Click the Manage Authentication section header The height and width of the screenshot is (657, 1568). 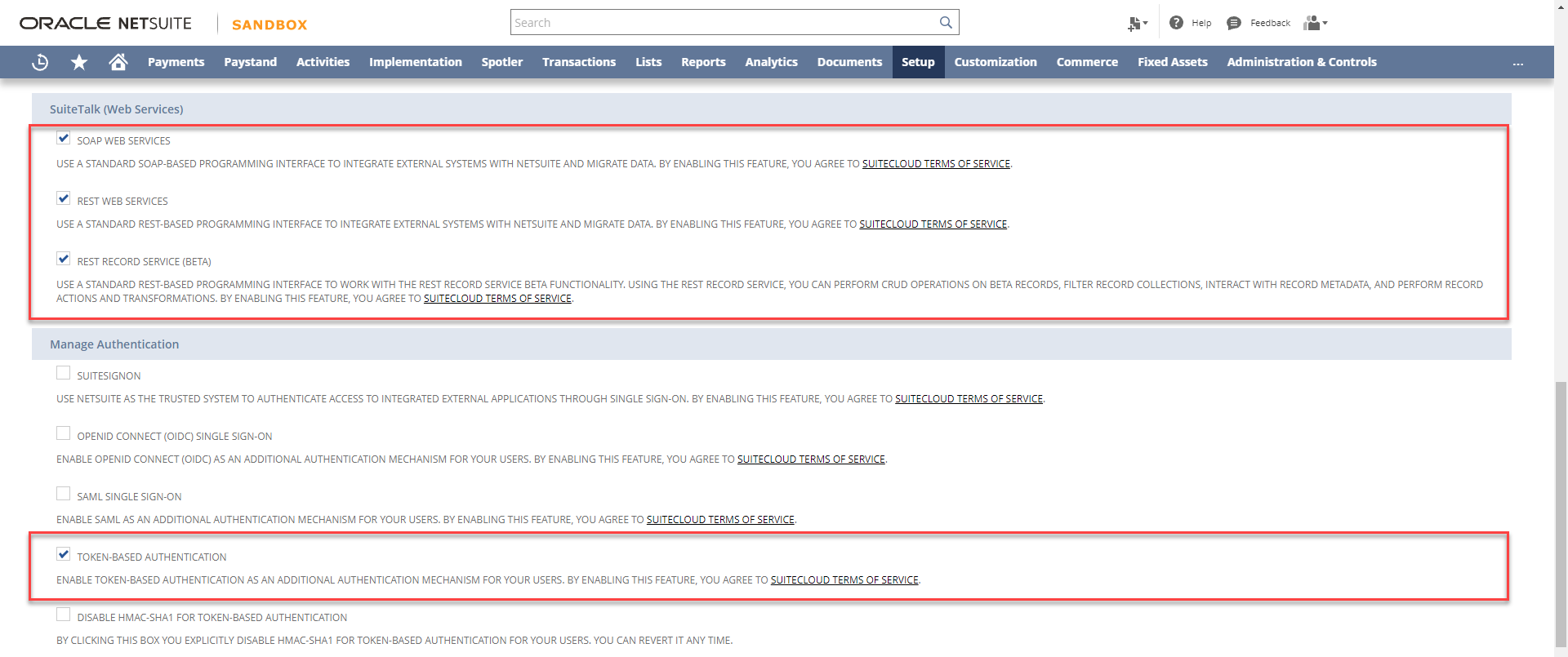click(771, 344)
